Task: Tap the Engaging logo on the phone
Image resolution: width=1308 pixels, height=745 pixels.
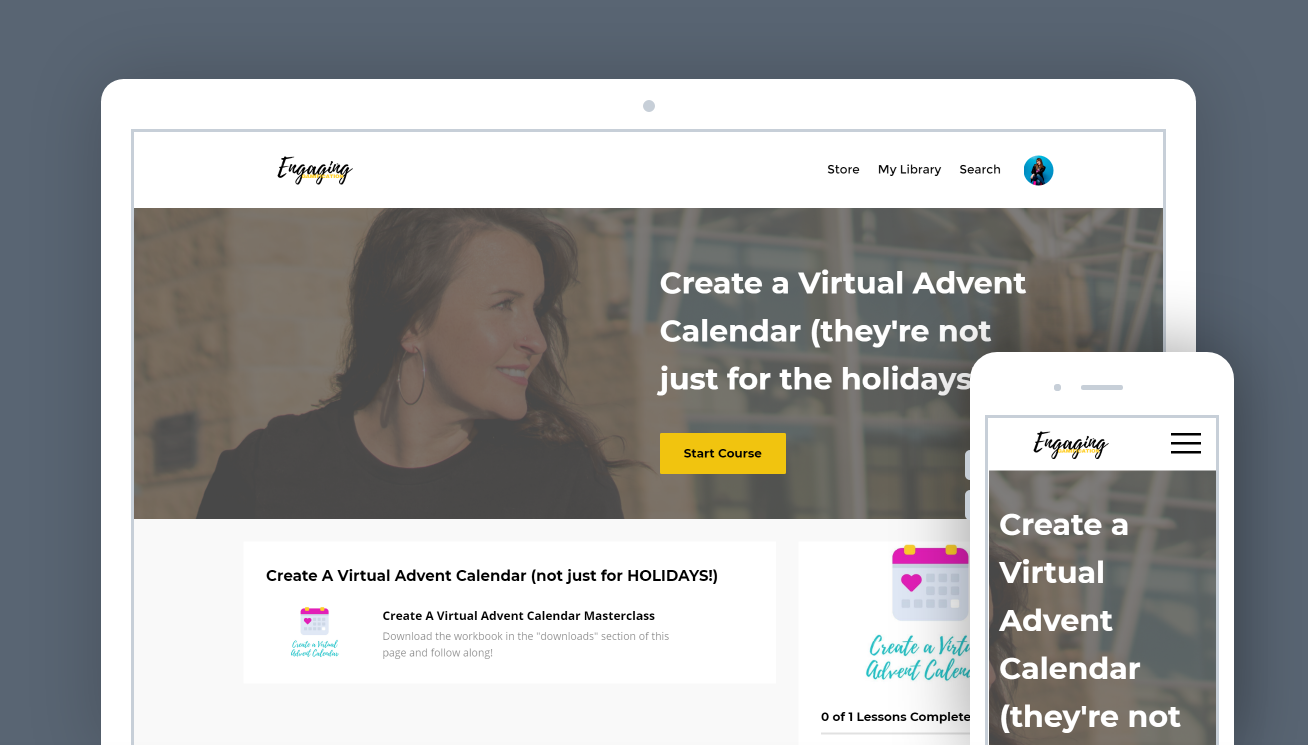Action: tap(1071, 444)
